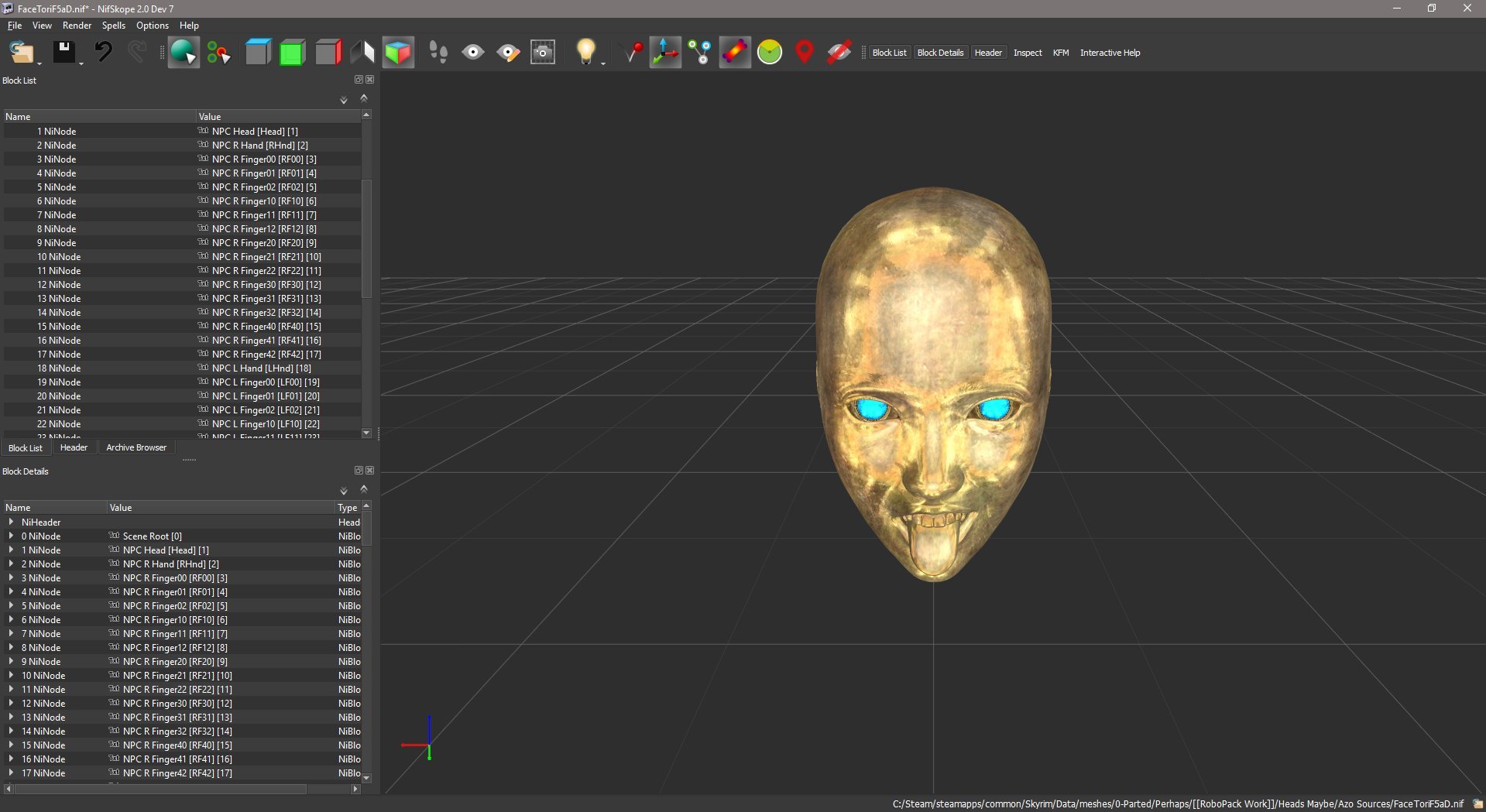Float the Block List panel
This screenshot has height=812, width=1486.
coord(359,80)
